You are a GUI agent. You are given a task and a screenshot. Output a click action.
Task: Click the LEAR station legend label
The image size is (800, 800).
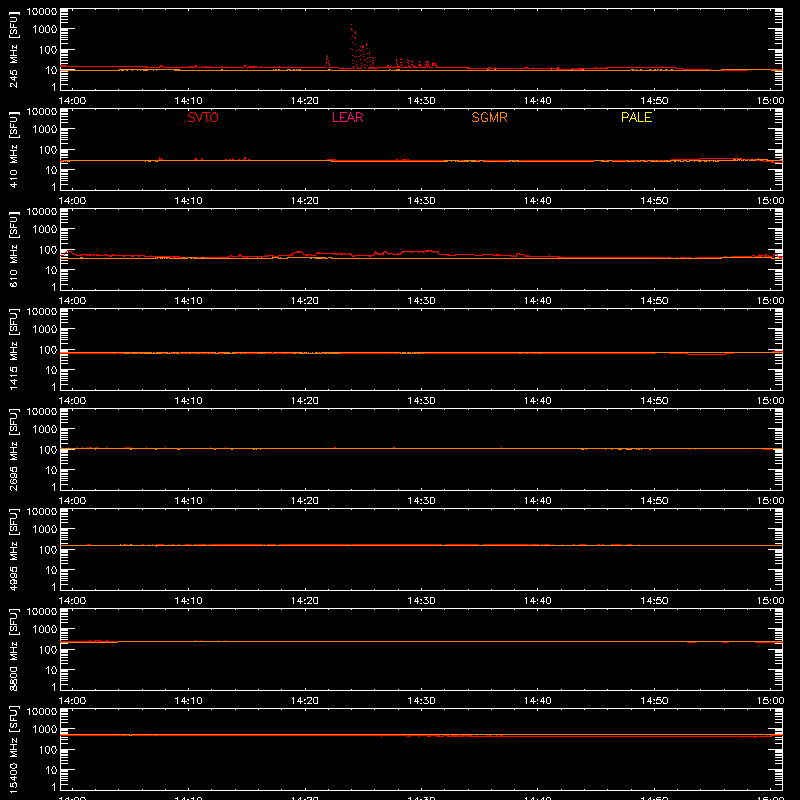click(x=347, y=117)
